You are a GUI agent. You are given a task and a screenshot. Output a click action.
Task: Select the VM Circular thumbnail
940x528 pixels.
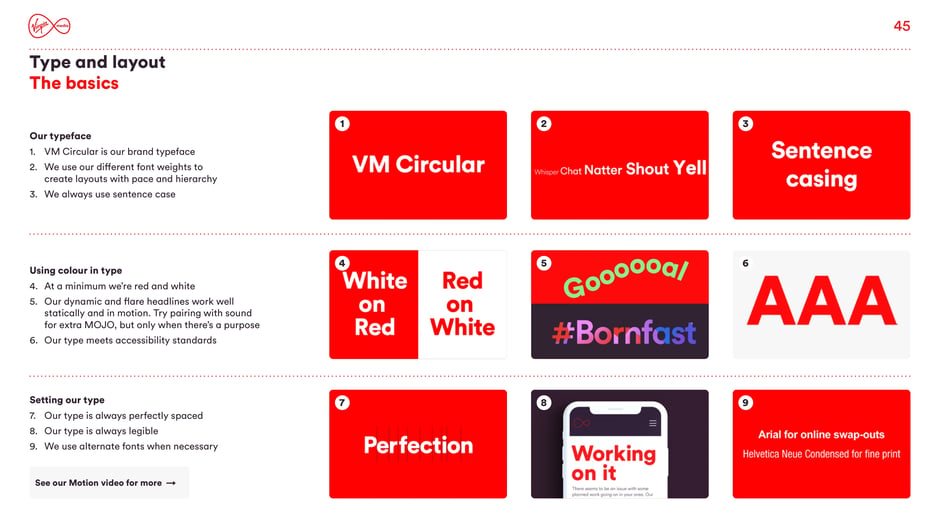point(418,165)
